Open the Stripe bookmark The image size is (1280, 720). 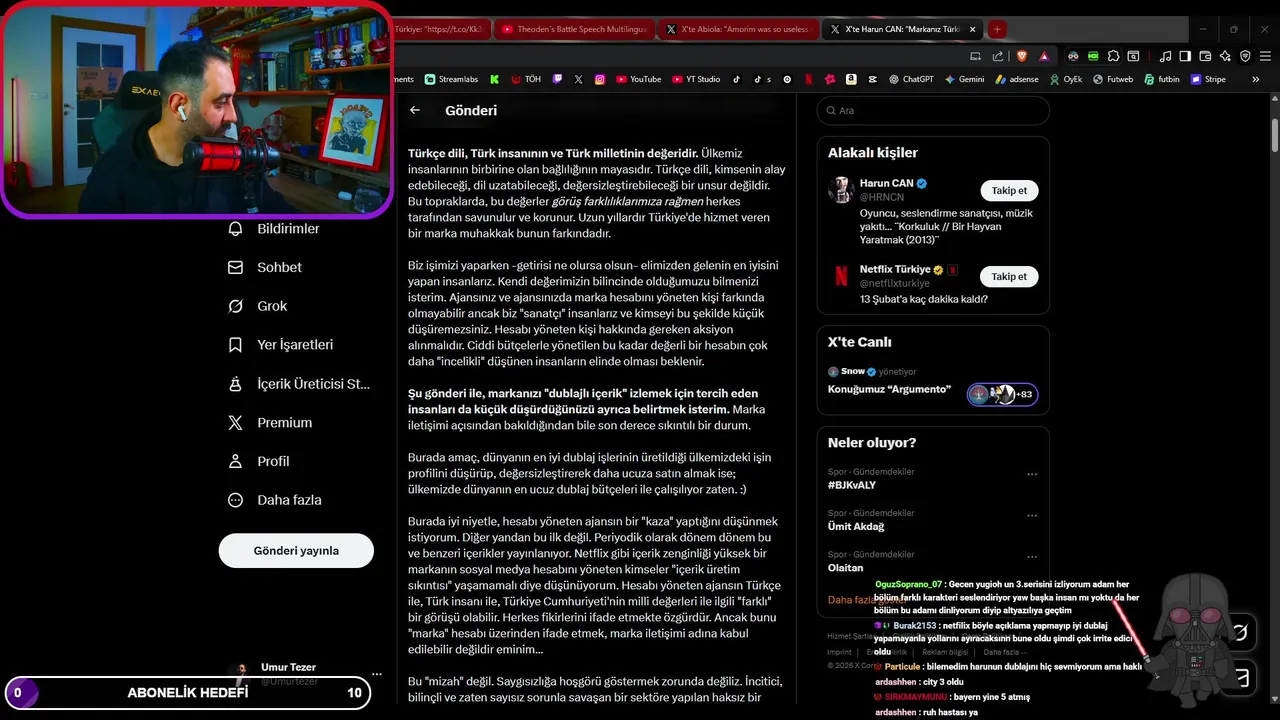1208,79
